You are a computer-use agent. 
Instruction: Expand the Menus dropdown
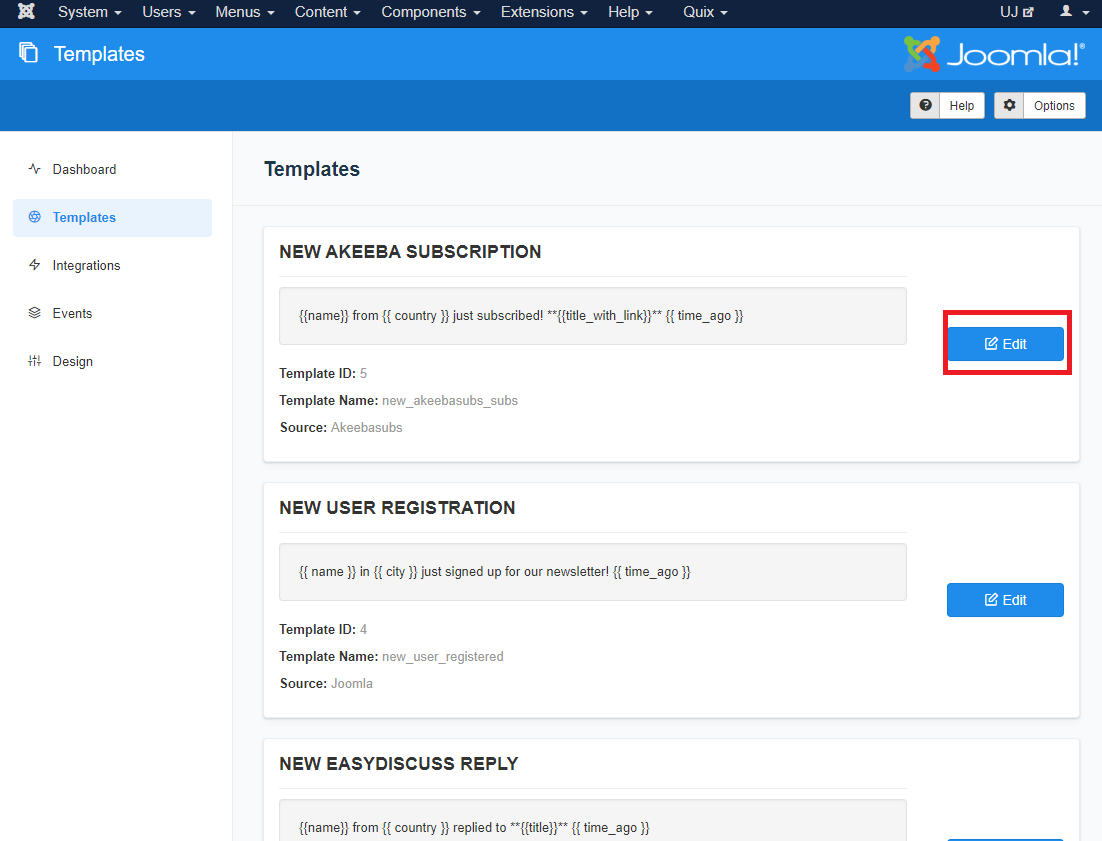coord(245,12)
